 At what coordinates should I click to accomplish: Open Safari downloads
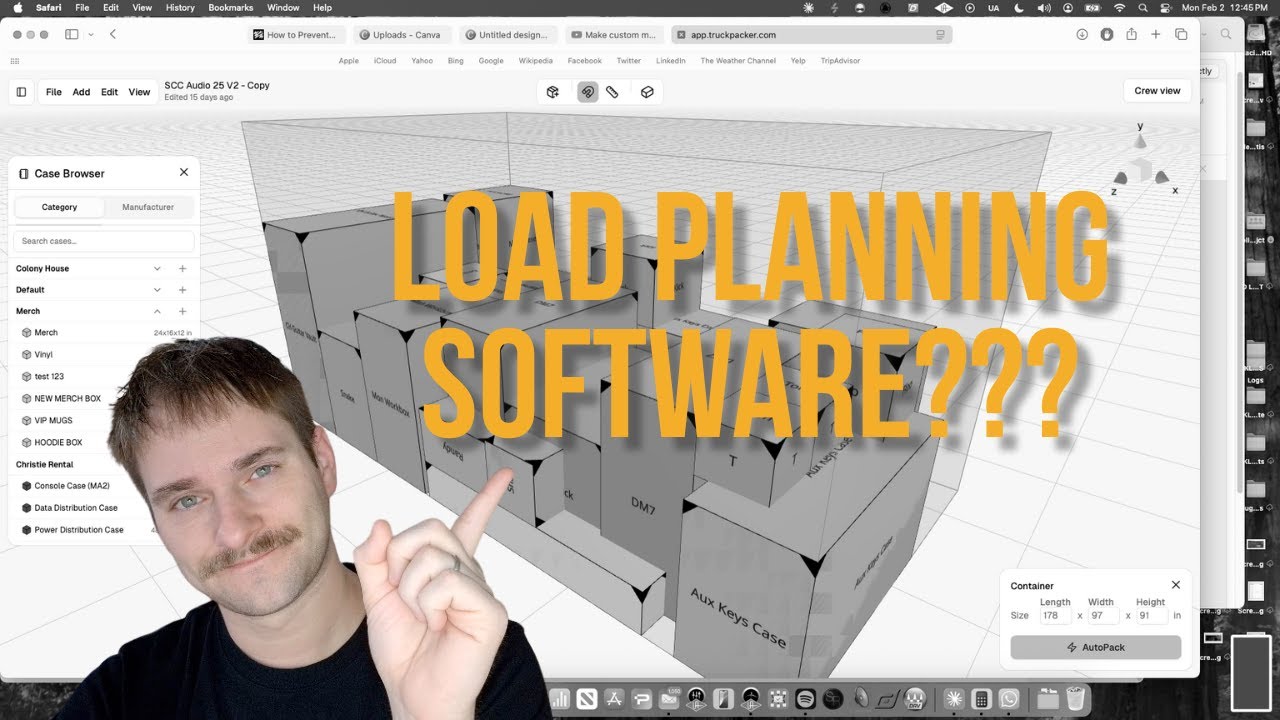1082,34
